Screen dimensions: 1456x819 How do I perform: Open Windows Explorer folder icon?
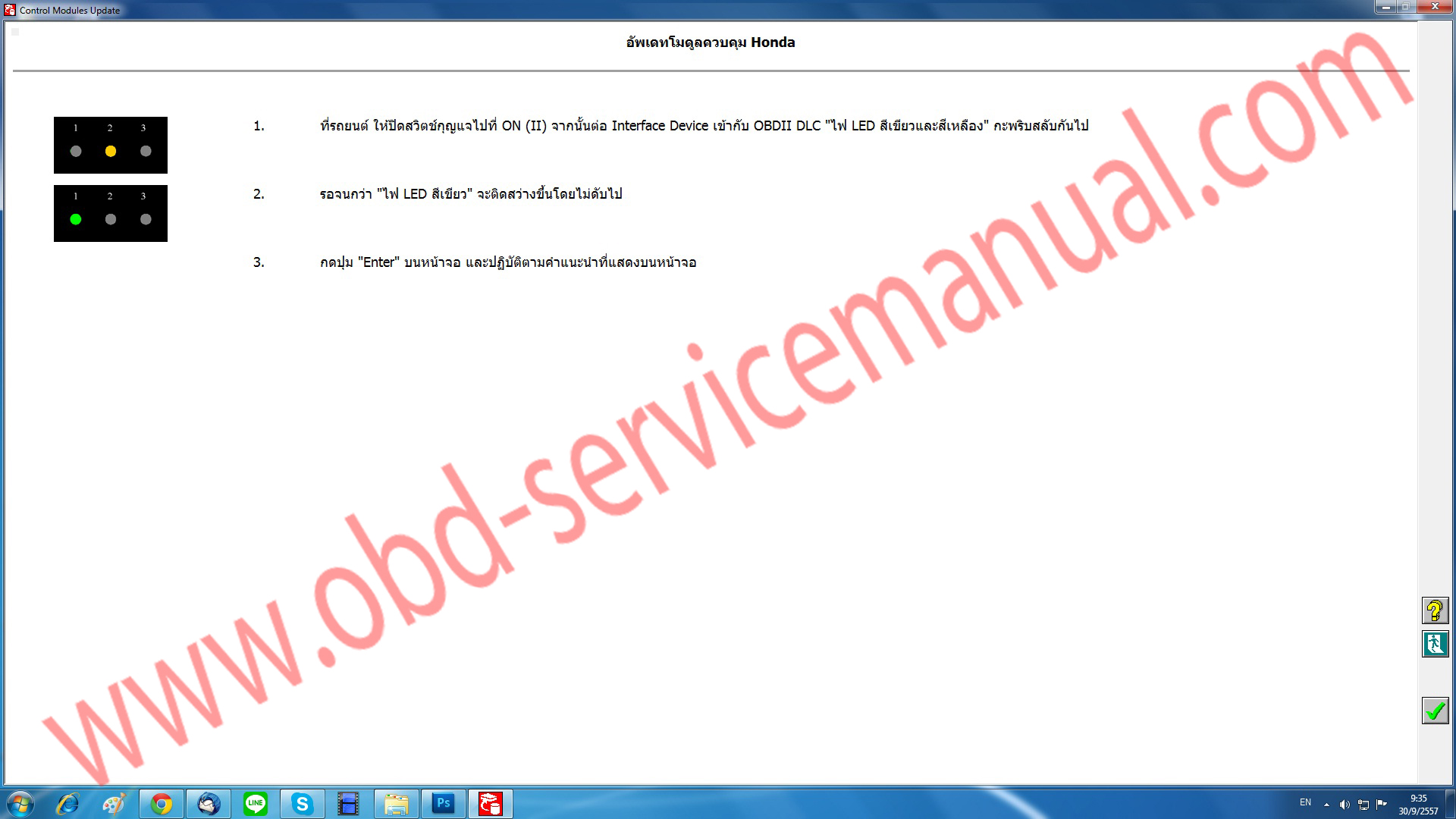(397, 804)
